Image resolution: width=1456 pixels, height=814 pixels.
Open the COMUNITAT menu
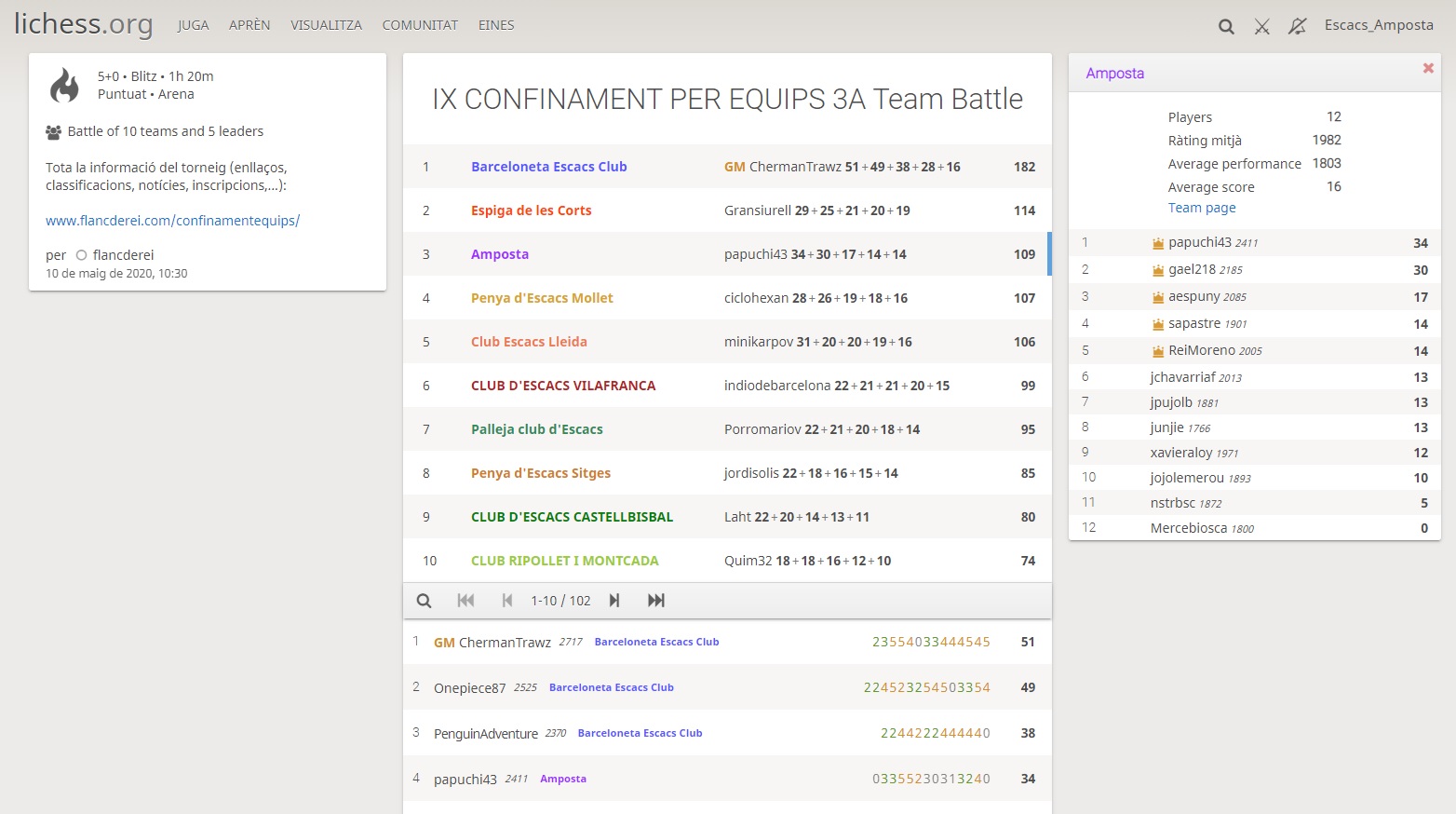[420, 25]
